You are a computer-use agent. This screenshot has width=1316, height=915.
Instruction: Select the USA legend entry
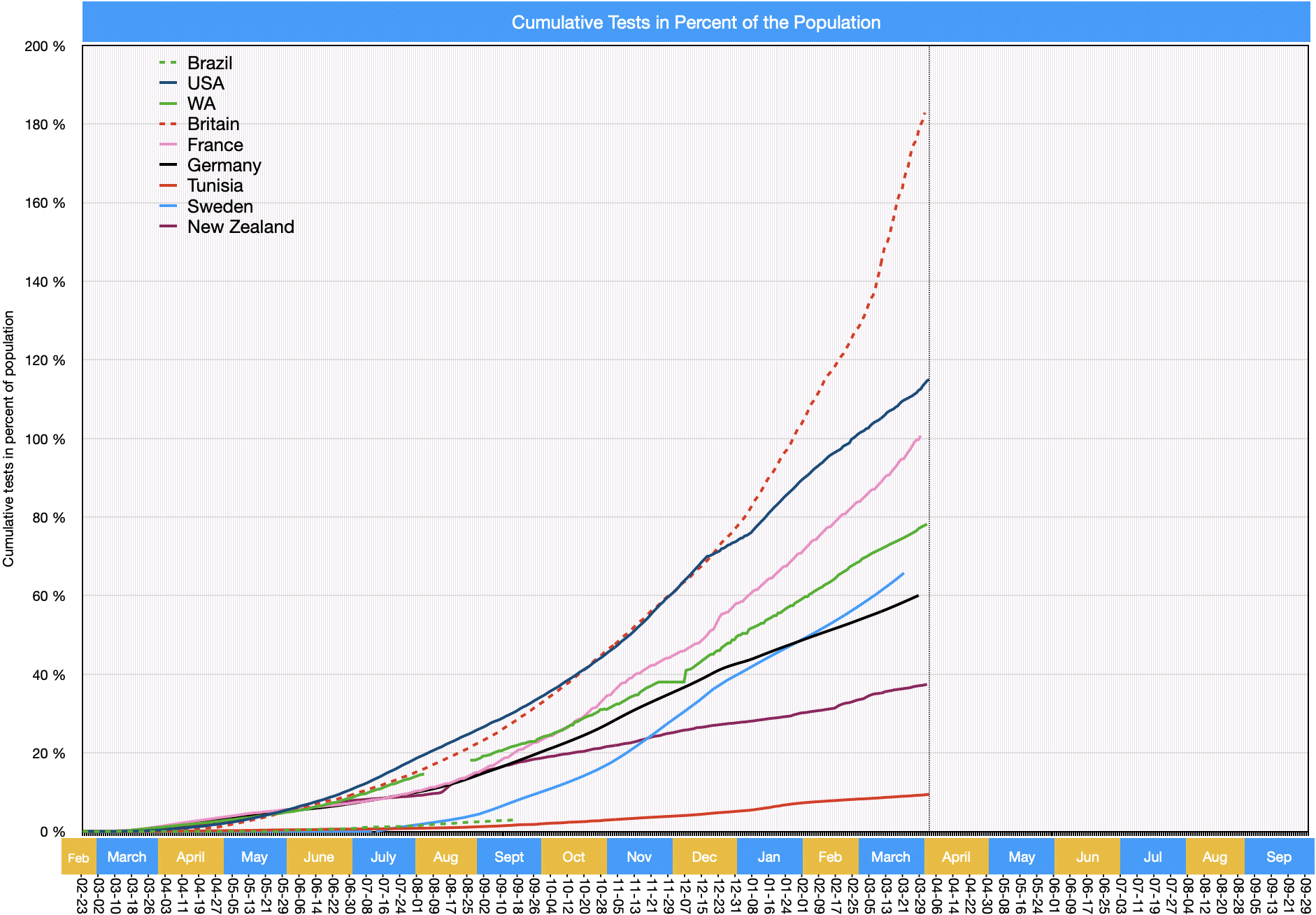(206, 83)
